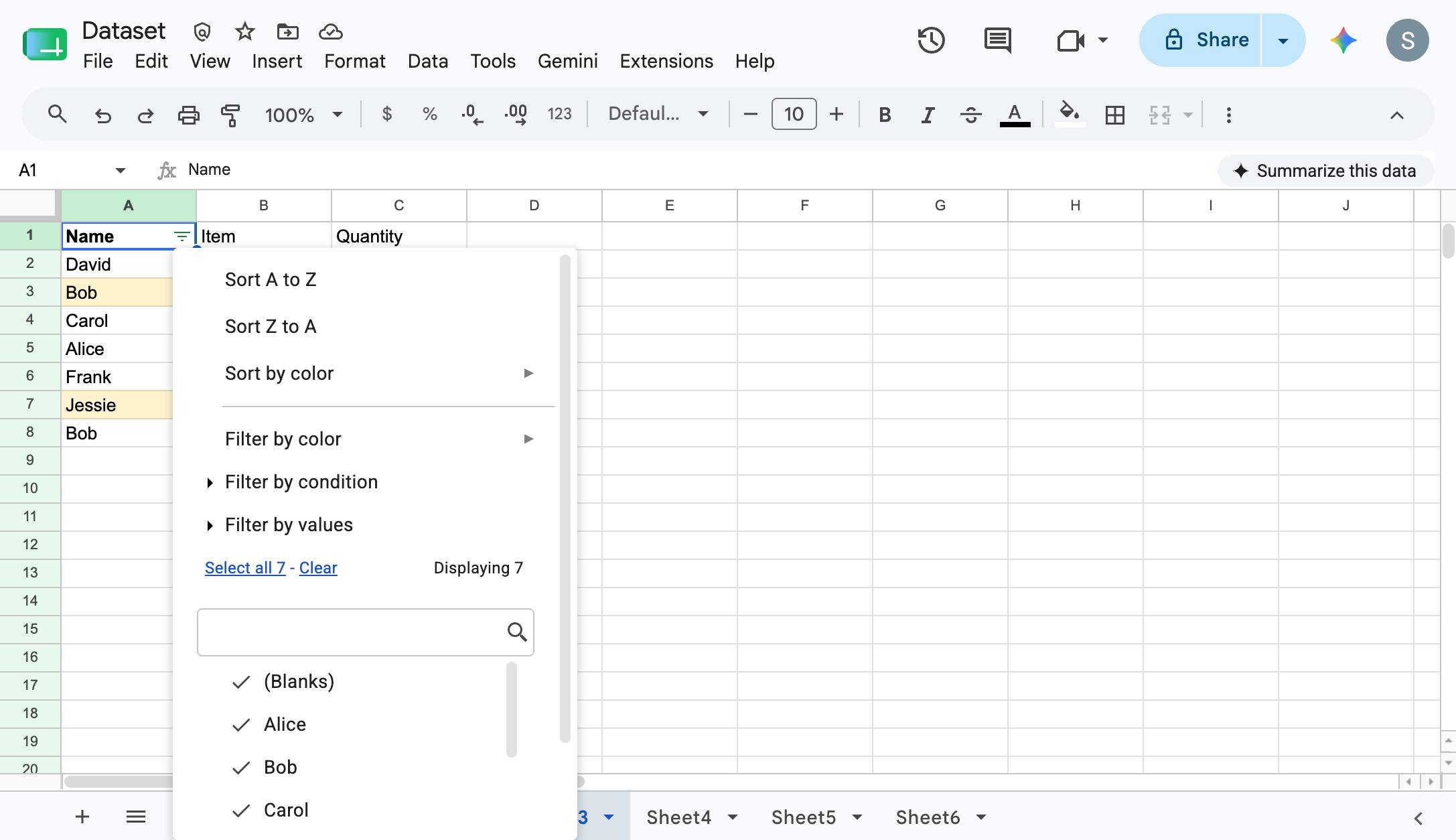Click the move to folder icon

click(288, 31)
